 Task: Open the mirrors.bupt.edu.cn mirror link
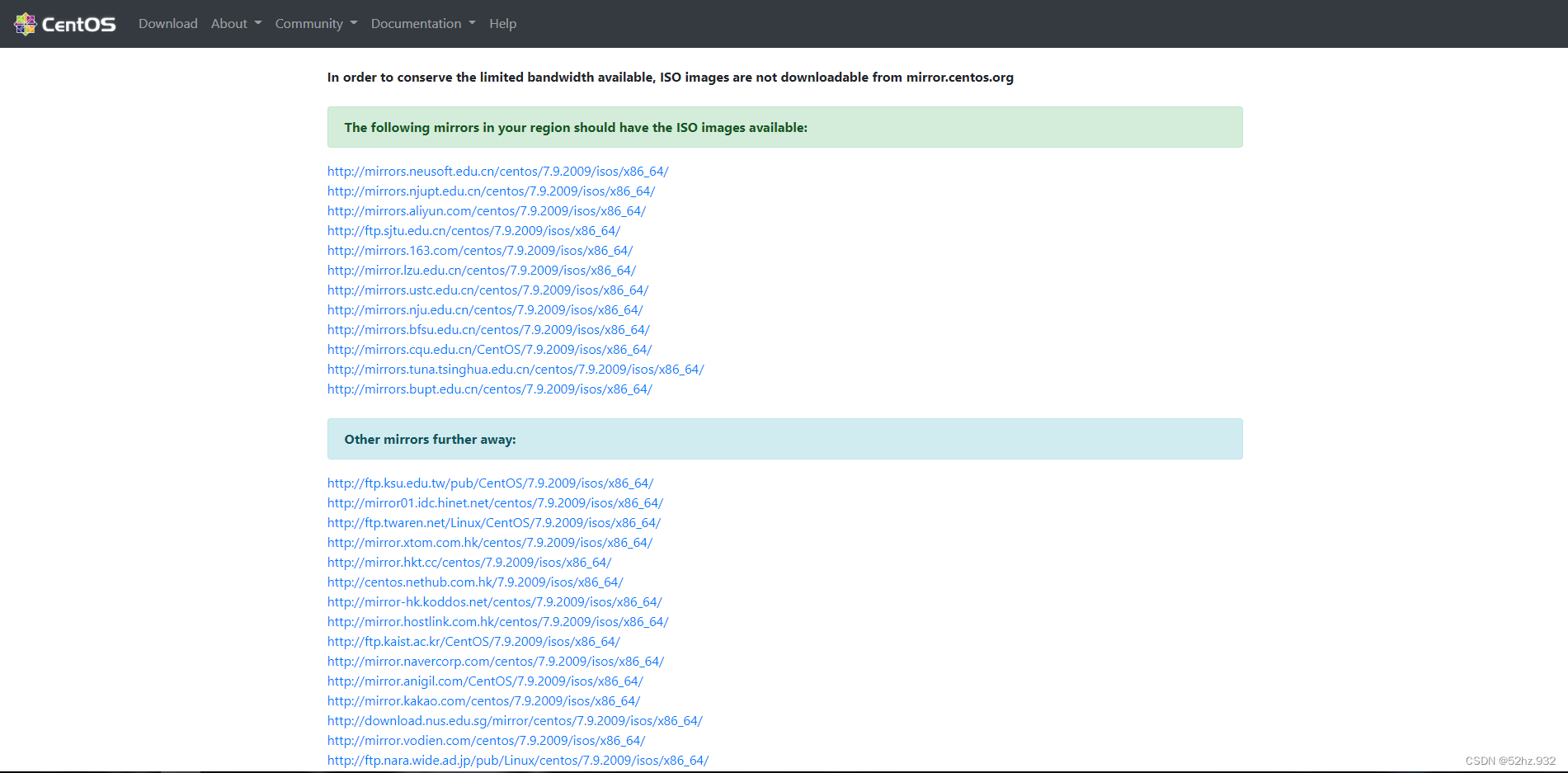[489, 389]
